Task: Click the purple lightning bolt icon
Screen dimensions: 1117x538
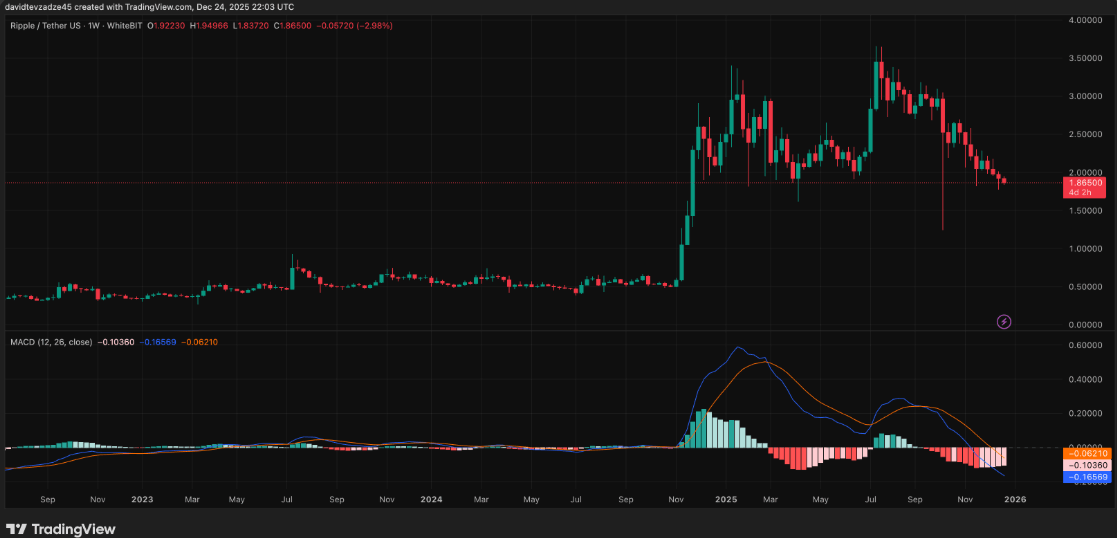Action: tap(1004, 322)
